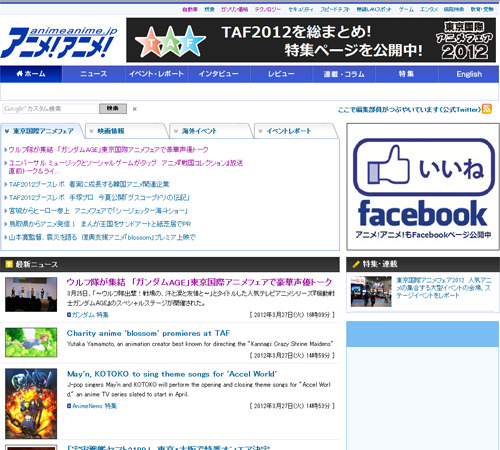Viewport: 500px width, 450px height.
Task: Open the 東京国際アニメフェア2012 feature report link
Action: [x=444, y=288]
